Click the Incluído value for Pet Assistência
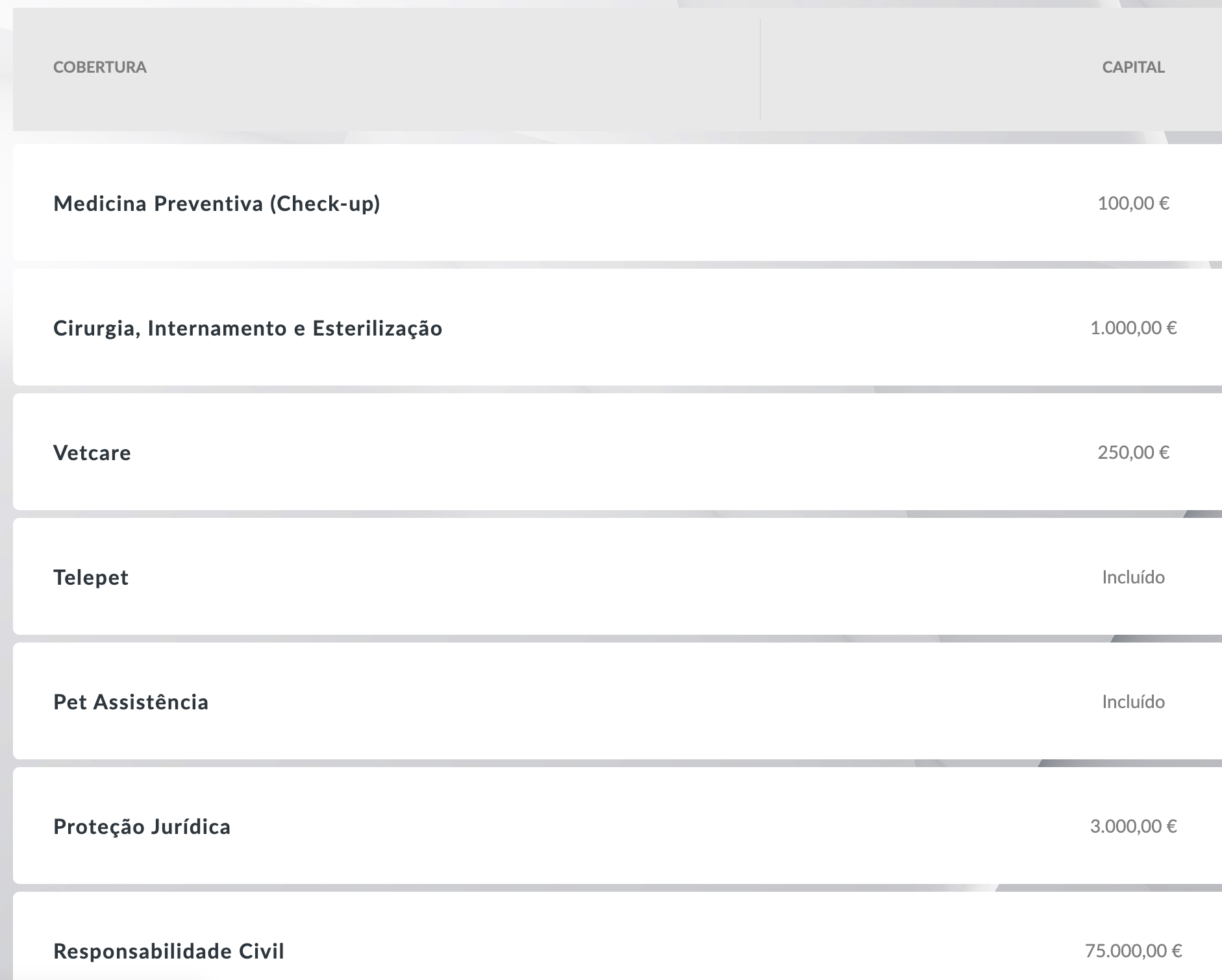The image size is (1222, 980). pos(1133,702)
